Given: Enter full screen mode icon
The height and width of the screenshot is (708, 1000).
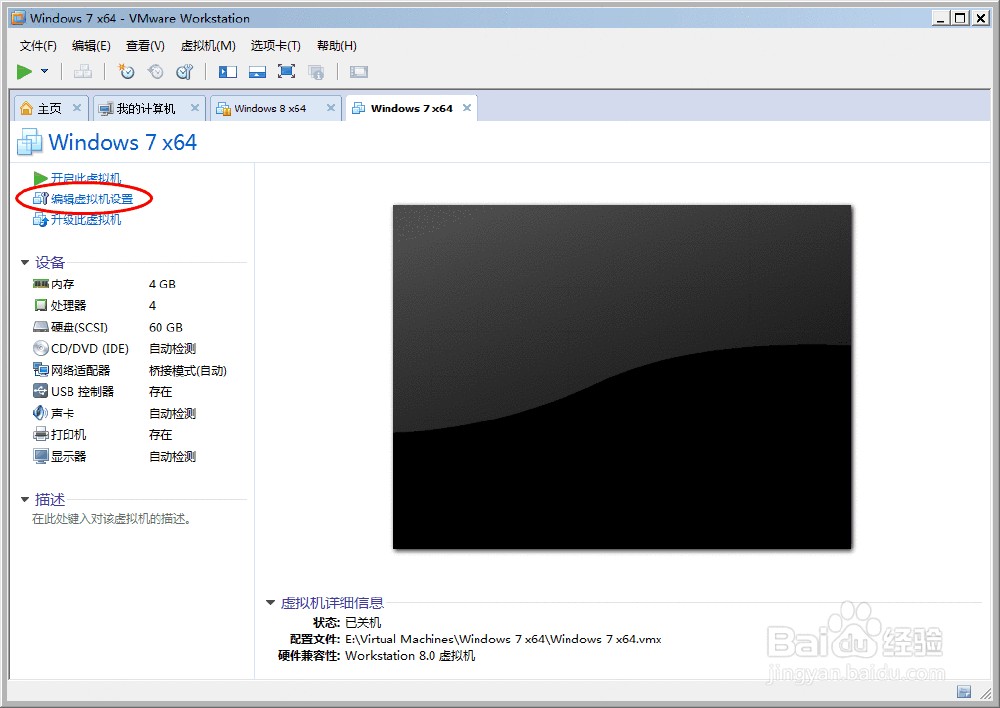Looking at the screenshot, I should tap(286, 71).
